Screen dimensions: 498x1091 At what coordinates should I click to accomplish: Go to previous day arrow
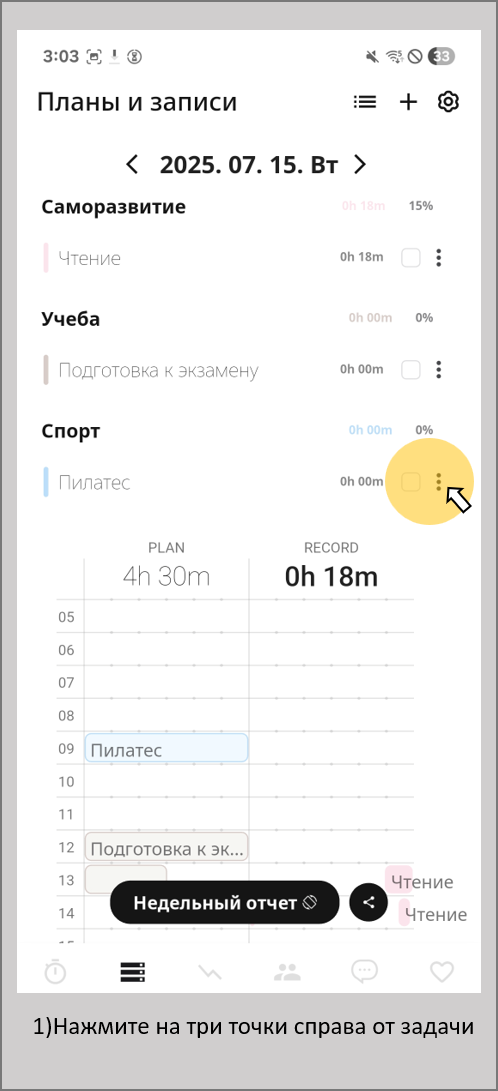click(132, 165)
